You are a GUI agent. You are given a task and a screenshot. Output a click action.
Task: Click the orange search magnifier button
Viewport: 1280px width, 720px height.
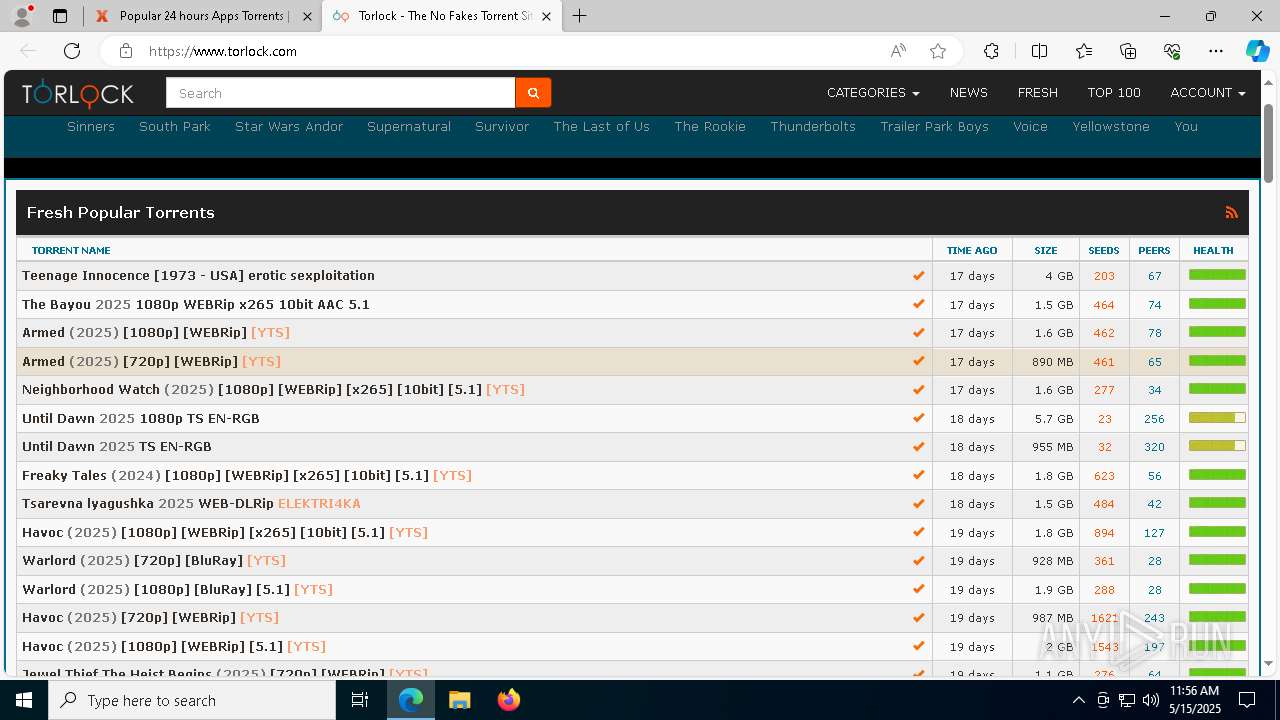click(533, 93)
